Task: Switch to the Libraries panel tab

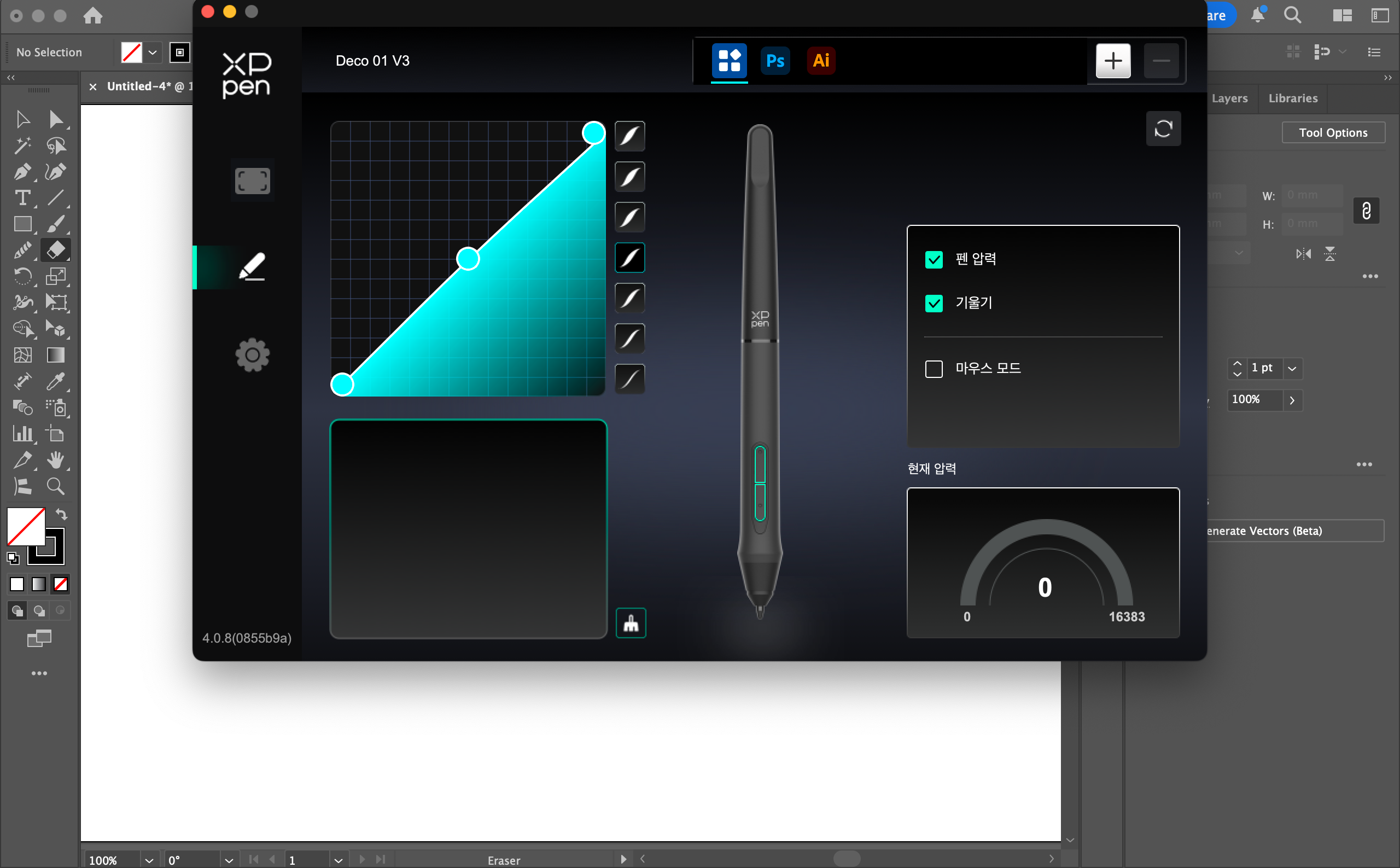Action: click(x=1293, y=98)
